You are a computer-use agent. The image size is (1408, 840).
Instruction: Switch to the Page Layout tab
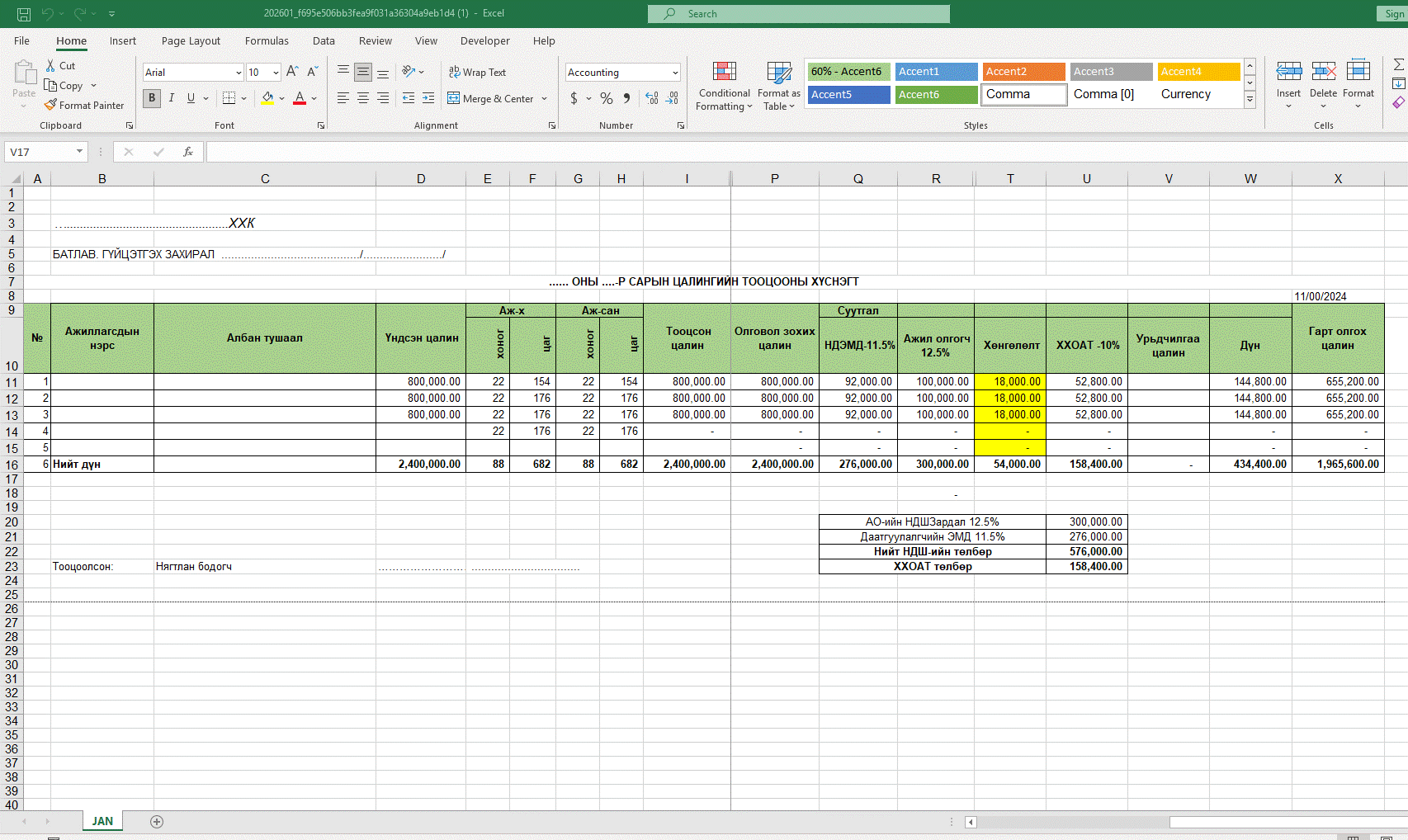[191, 40]
